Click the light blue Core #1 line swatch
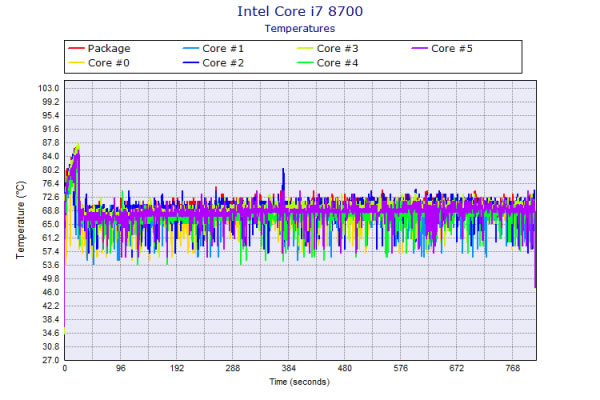This screenshot has height=400, width=600. point(191,49)
